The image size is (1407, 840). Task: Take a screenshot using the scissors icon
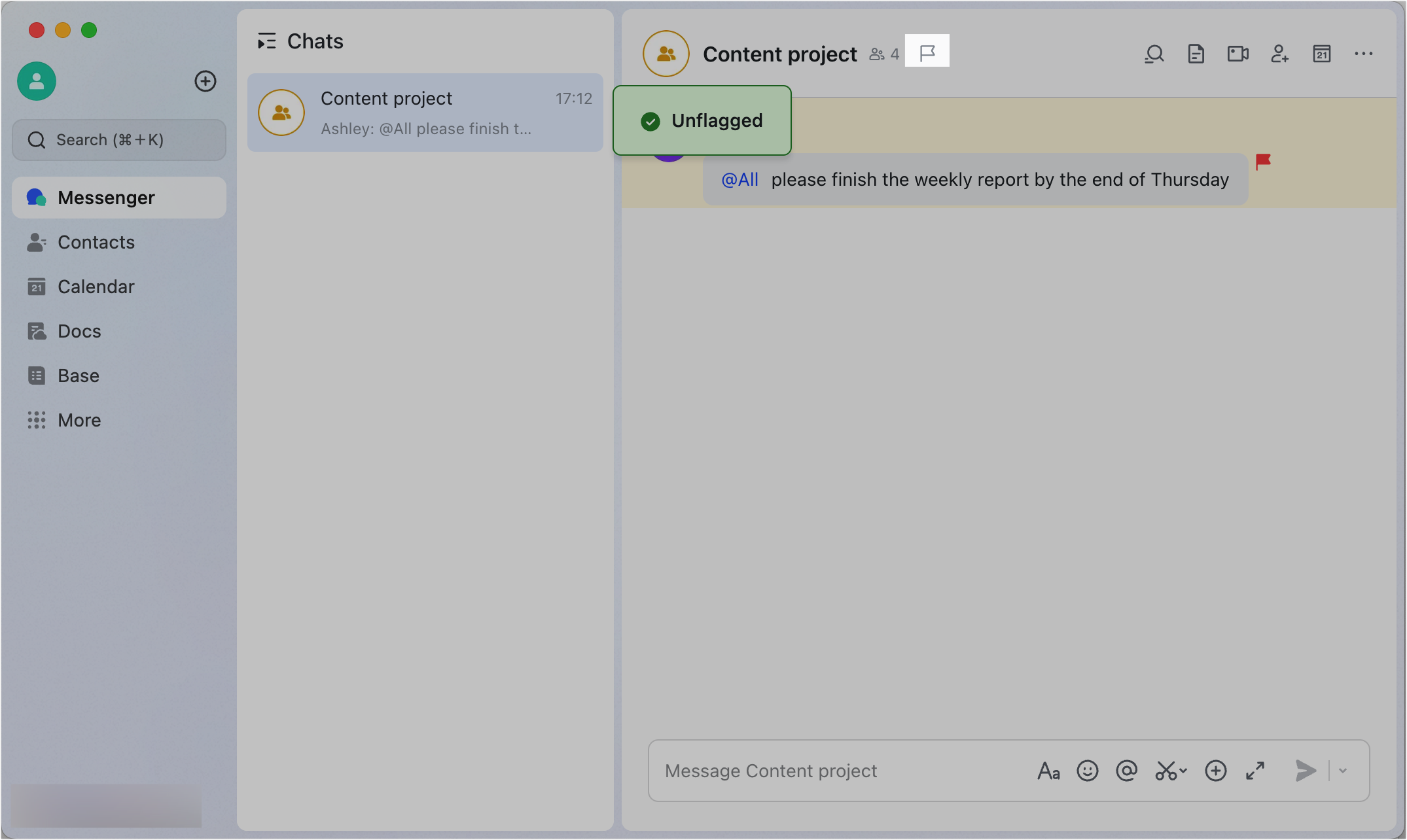click(1167, 771)
